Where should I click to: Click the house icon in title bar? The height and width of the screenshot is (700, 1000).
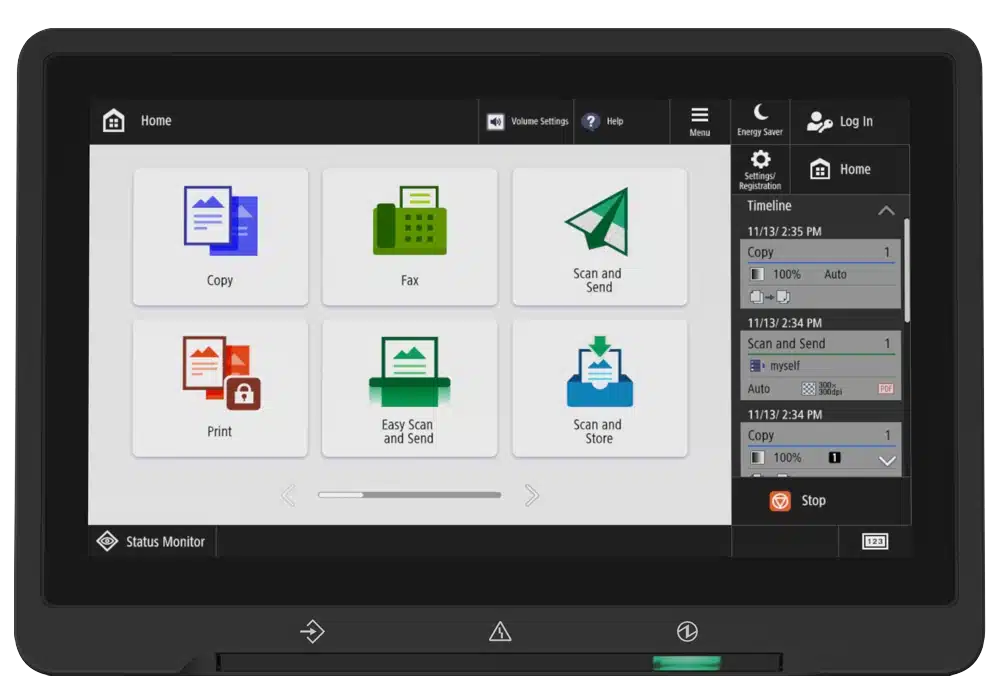(x=114, y=120)
